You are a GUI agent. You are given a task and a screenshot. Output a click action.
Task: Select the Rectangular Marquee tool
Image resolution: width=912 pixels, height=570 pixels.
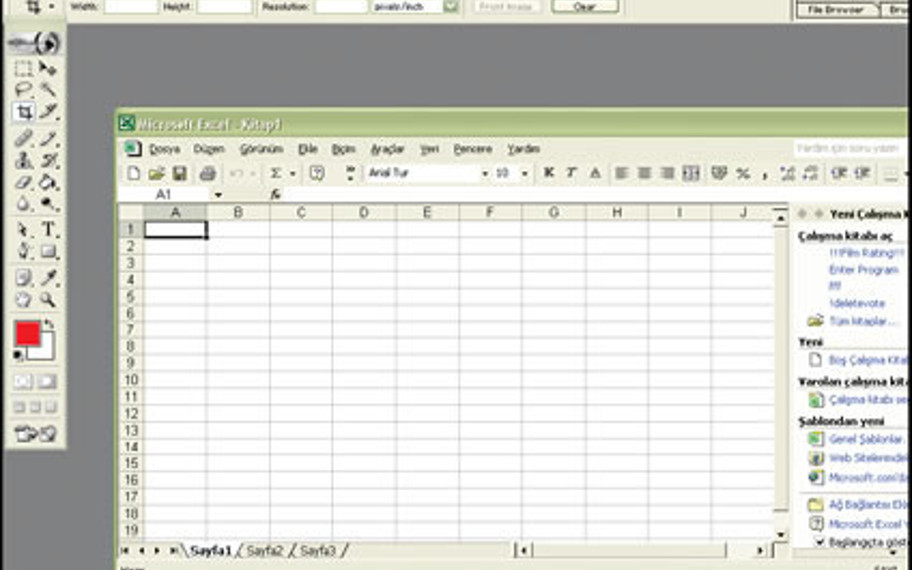(24, 68)
